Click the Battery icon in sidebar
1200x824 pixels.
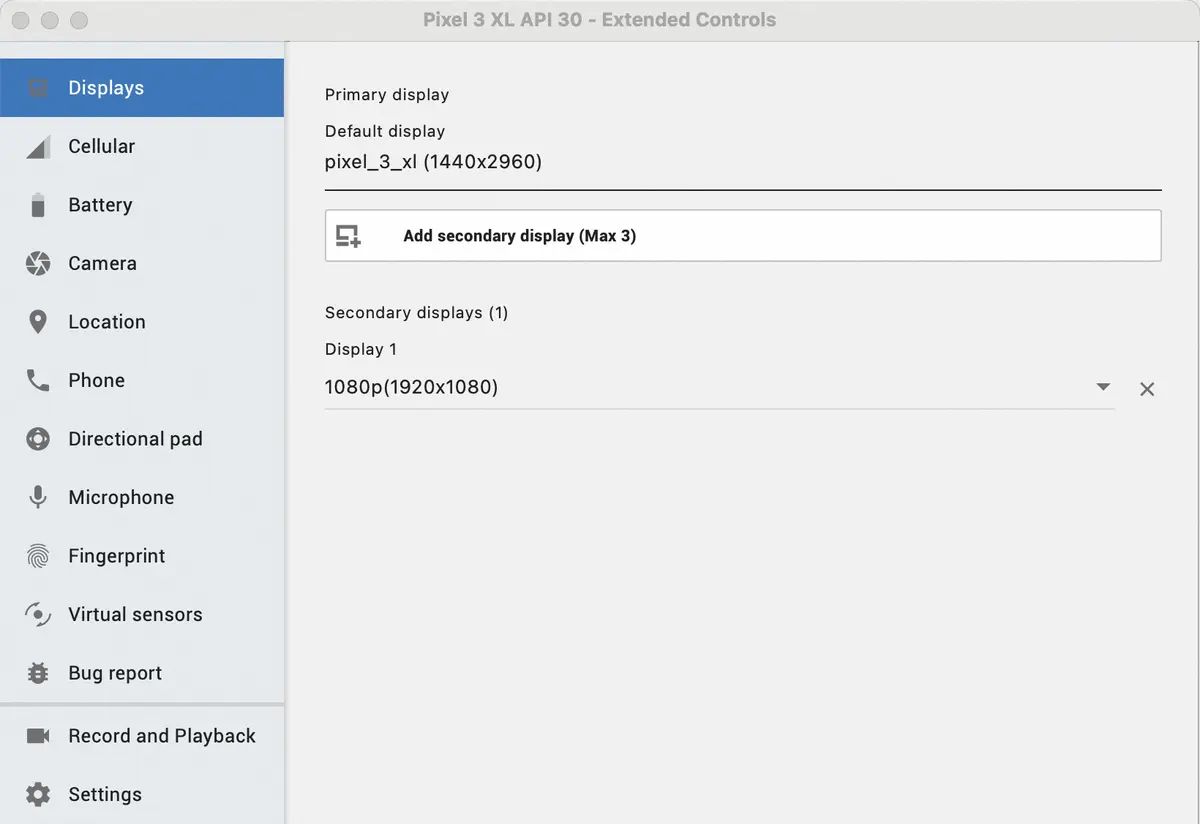point(38,205)
